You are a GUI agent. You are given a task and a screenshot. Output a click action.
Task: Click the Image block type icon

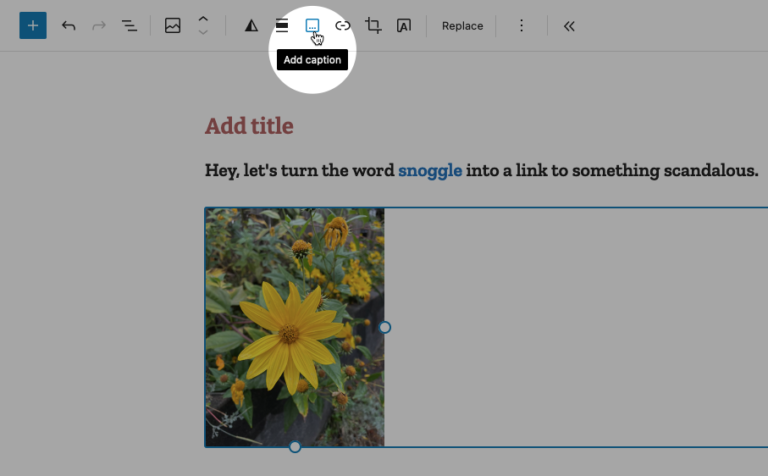pos(173,26)
